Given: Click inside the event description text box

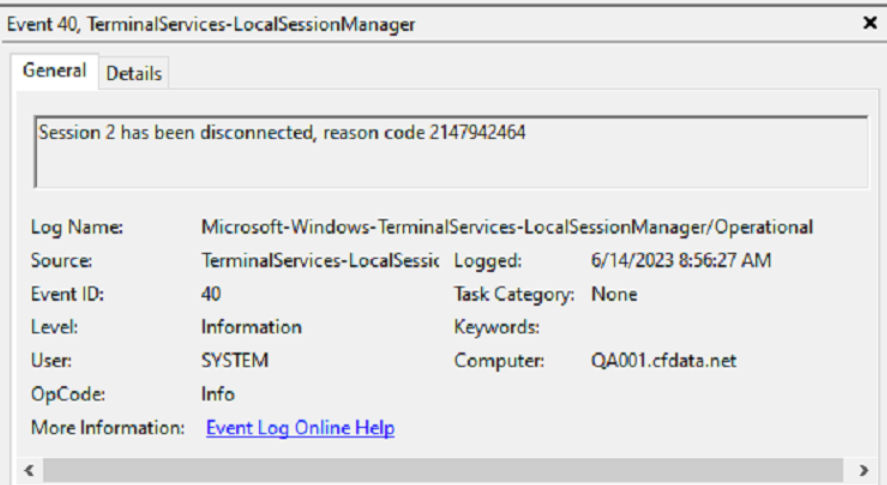Looking at the screenshot, I should point(451,152).
